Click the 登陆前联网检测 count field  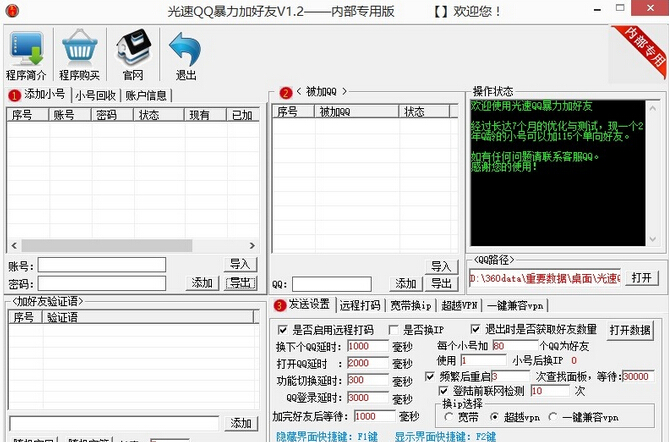(550, 391)
